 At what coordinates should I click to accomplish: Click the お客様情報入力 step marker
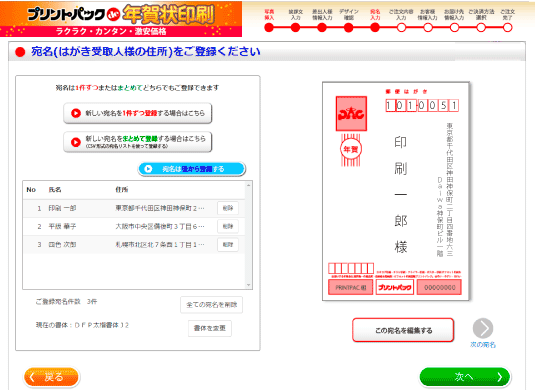tap(428, 28)
